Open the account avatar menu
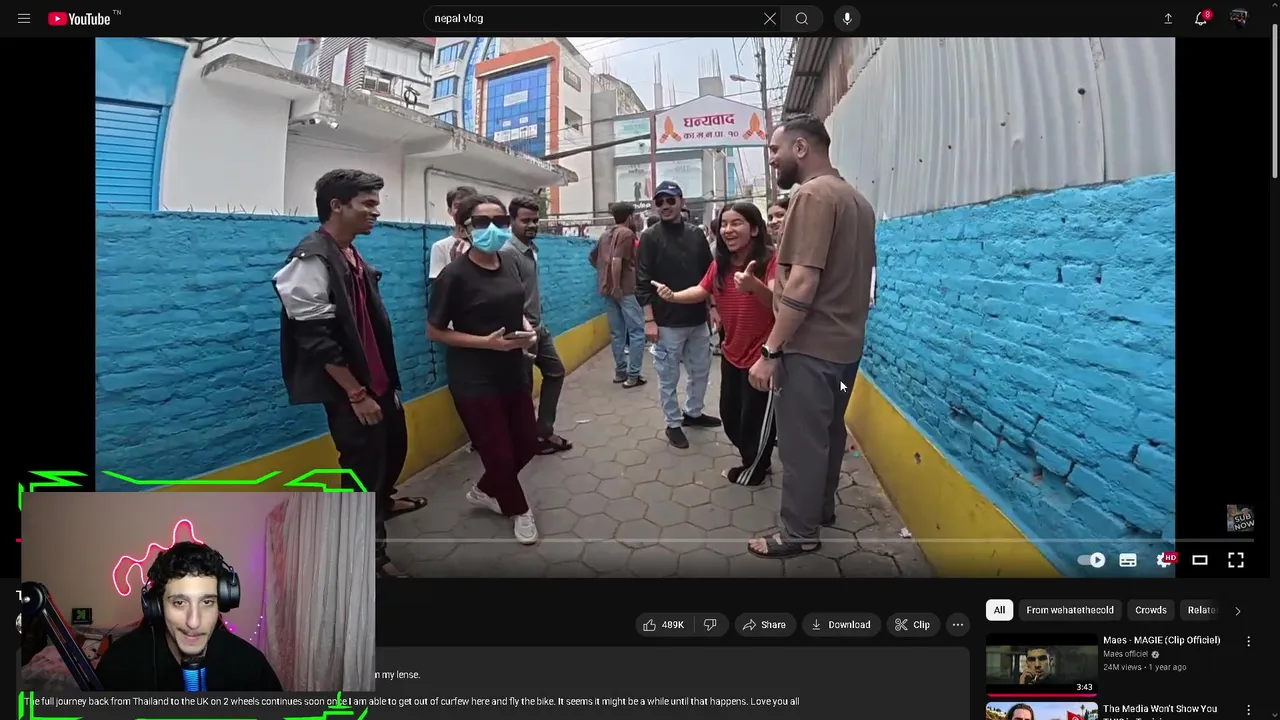This screenshot has height=720, width=1280. pyautogui.click(x=1239, y=18)
